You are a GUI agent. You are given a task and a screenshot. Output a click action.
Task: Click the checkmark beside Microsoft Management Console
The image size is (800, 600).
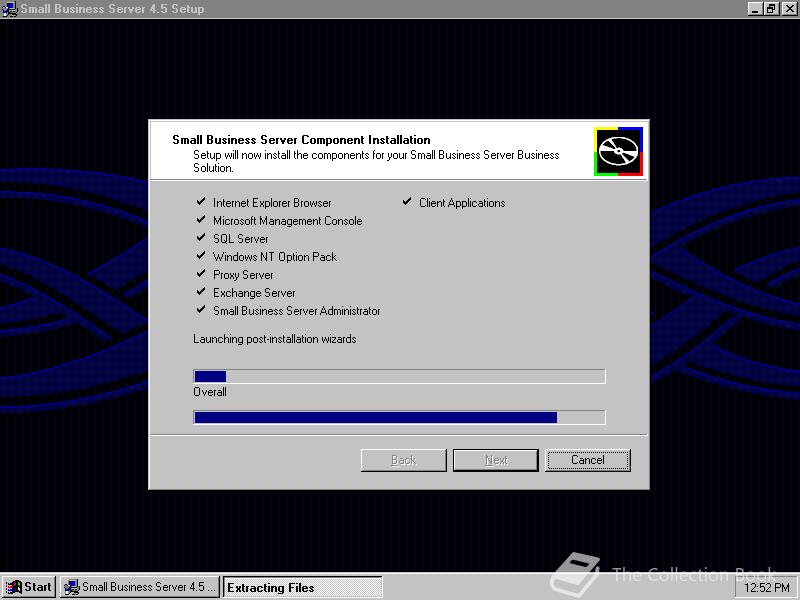[x=201, y=219]
